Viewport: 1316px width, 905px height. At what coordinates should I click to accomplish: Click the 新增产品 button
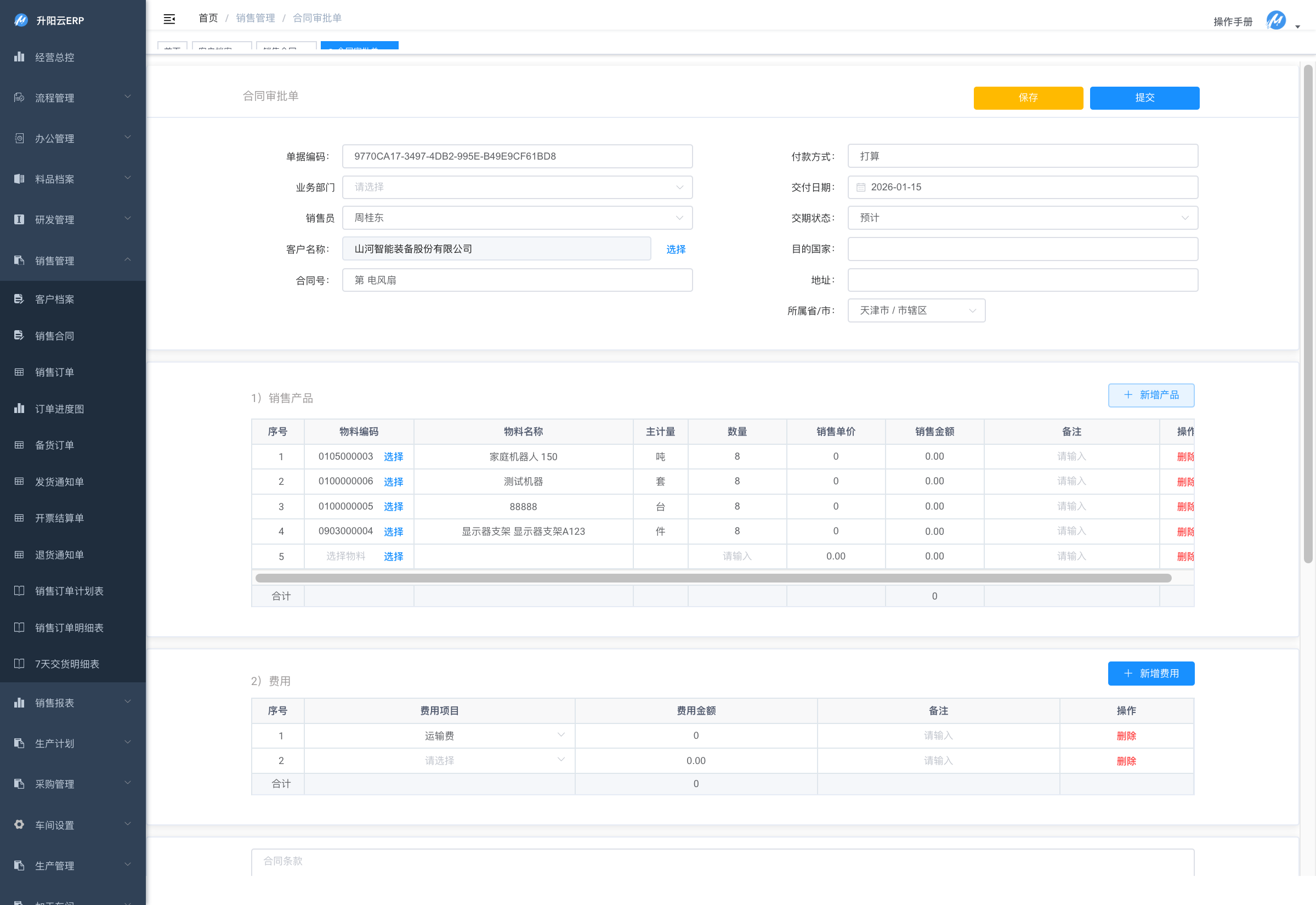1150,395
